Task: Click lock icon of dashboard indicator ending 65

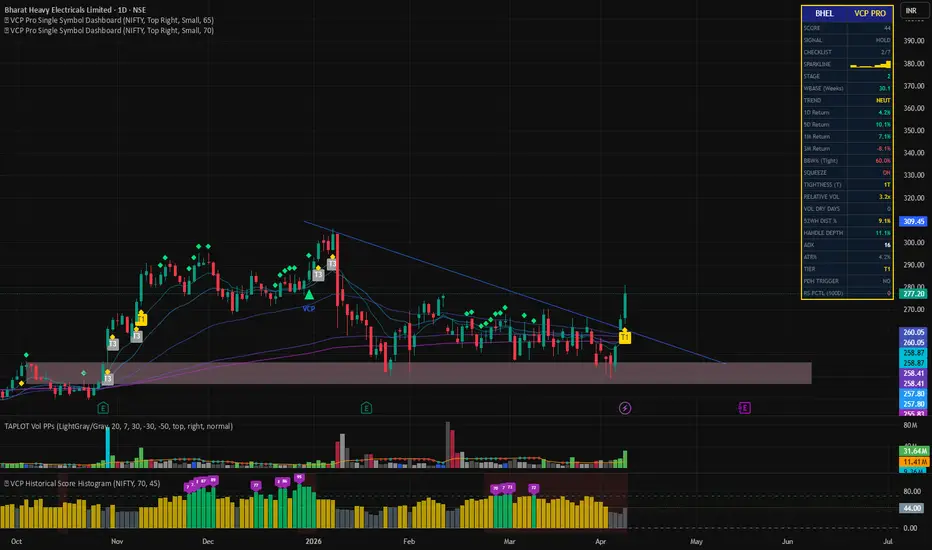Action: pyautogui.click(x=7, y=20)
